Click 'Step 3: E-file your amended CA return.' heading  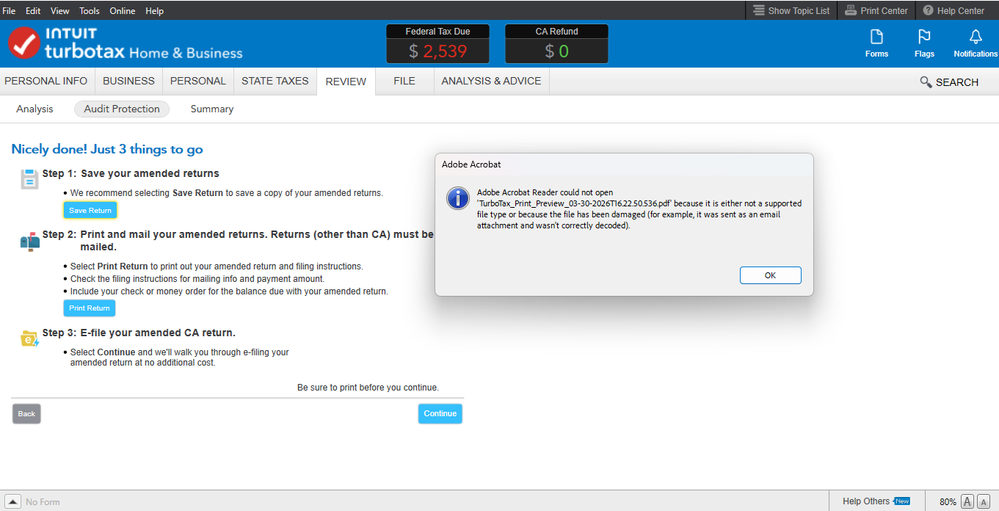139,333
